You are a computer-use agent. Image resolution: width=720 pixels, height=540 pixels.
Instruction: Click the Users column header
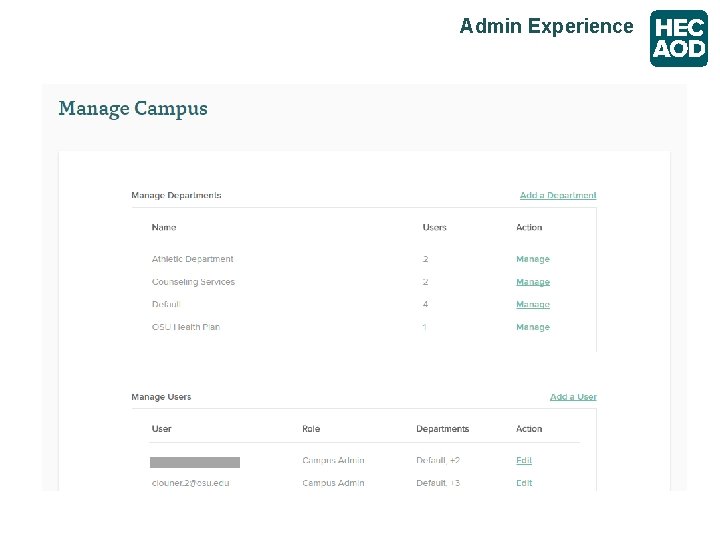click(x=434, y=227)
